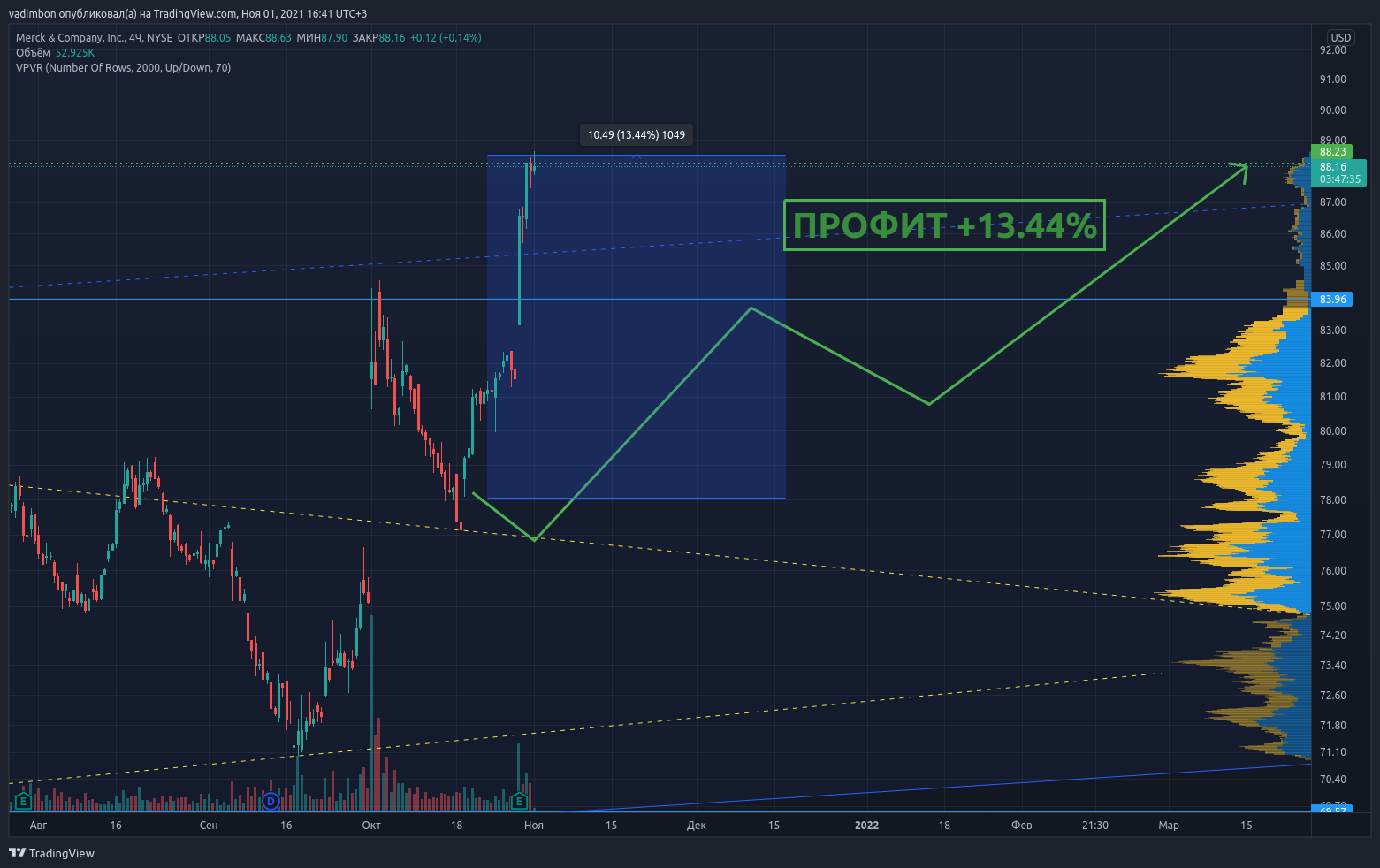Click the USD currency label
The width and height of the screenshot is (1380, 868).
(x=1341, y=37)
